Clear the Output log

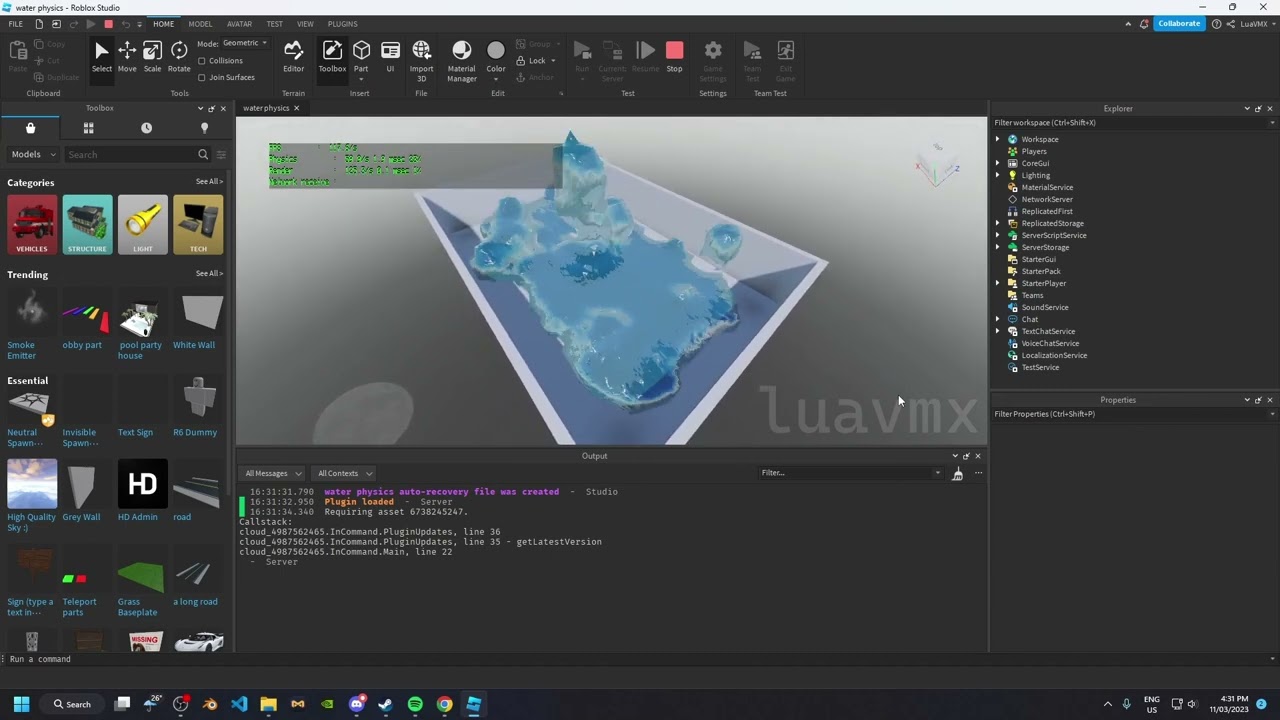click(957, 474)
